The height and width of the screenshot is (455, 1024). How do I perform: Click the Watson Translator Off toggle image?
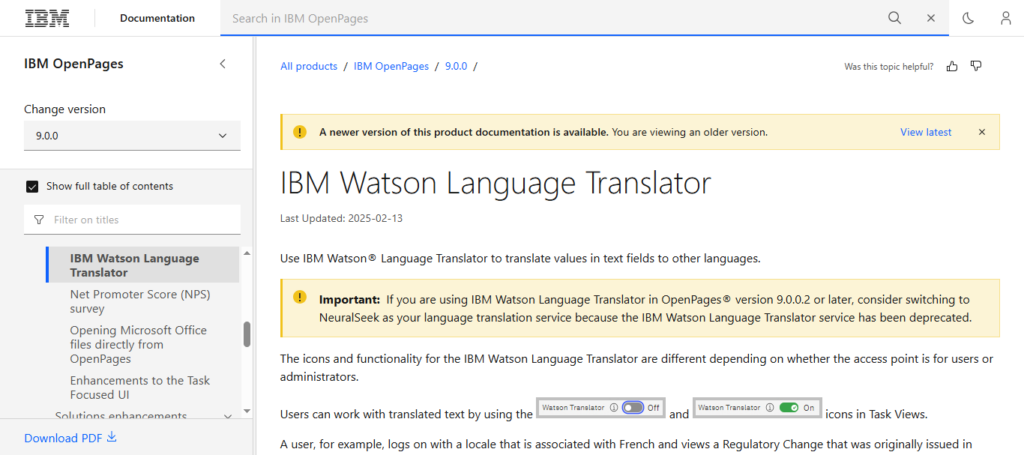tap(601, 407)
